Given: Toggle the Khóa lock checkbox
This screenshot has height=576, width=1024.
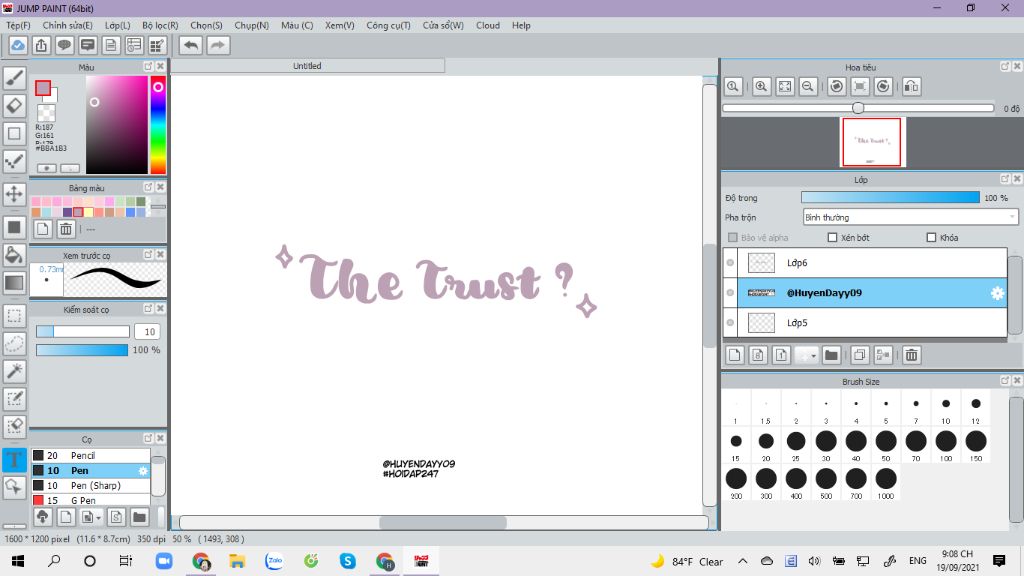Looking at the screenshot, I should [931, 238].
